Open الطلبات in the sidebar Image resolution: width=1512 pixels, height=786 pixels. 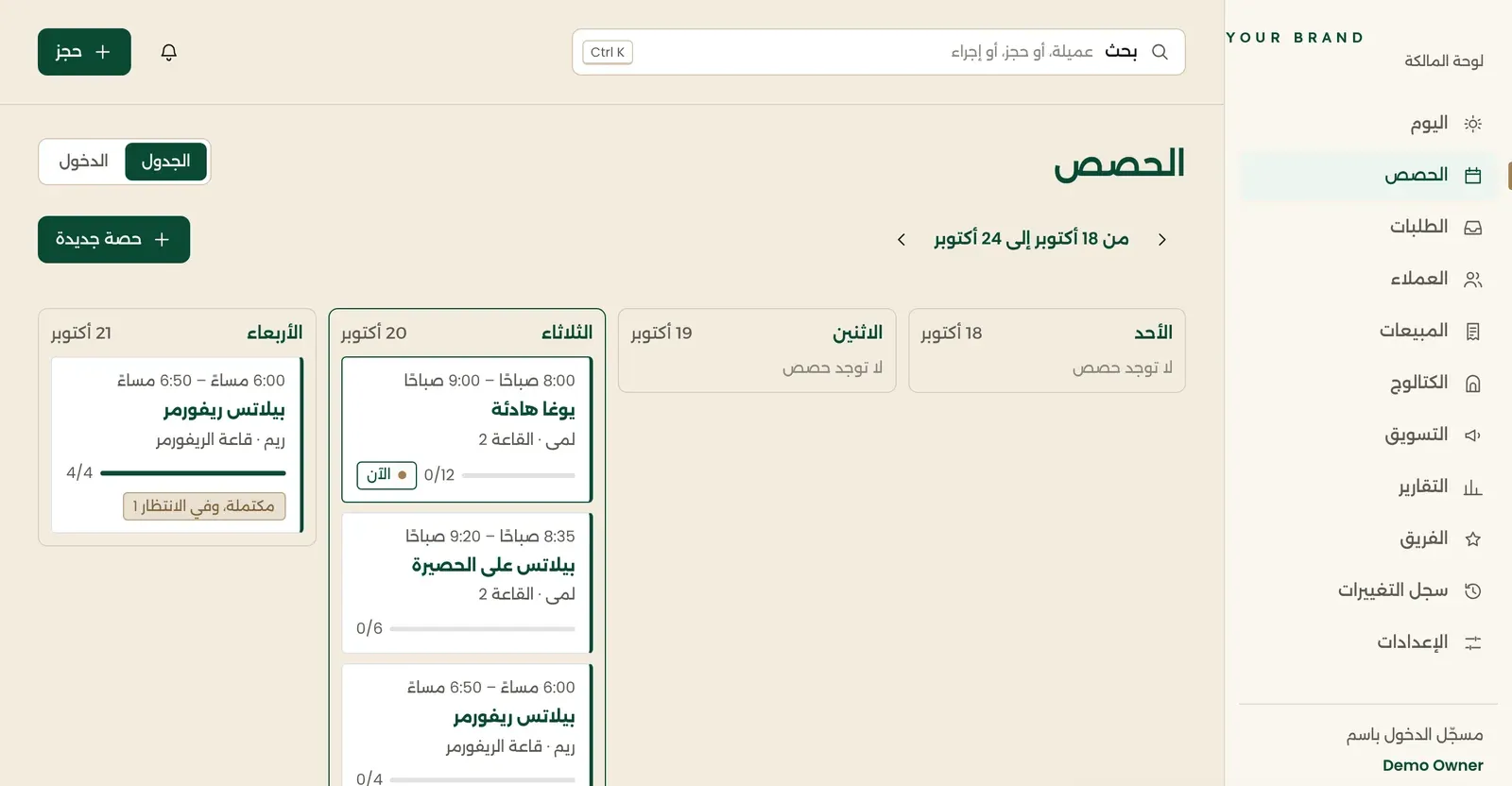(x=1368, y=228)
